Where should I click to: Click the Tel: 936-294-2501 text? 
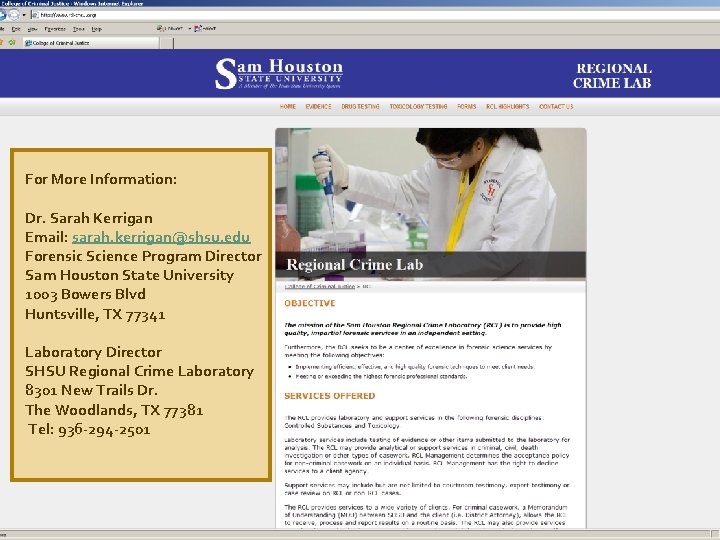(x=89, y=429)
